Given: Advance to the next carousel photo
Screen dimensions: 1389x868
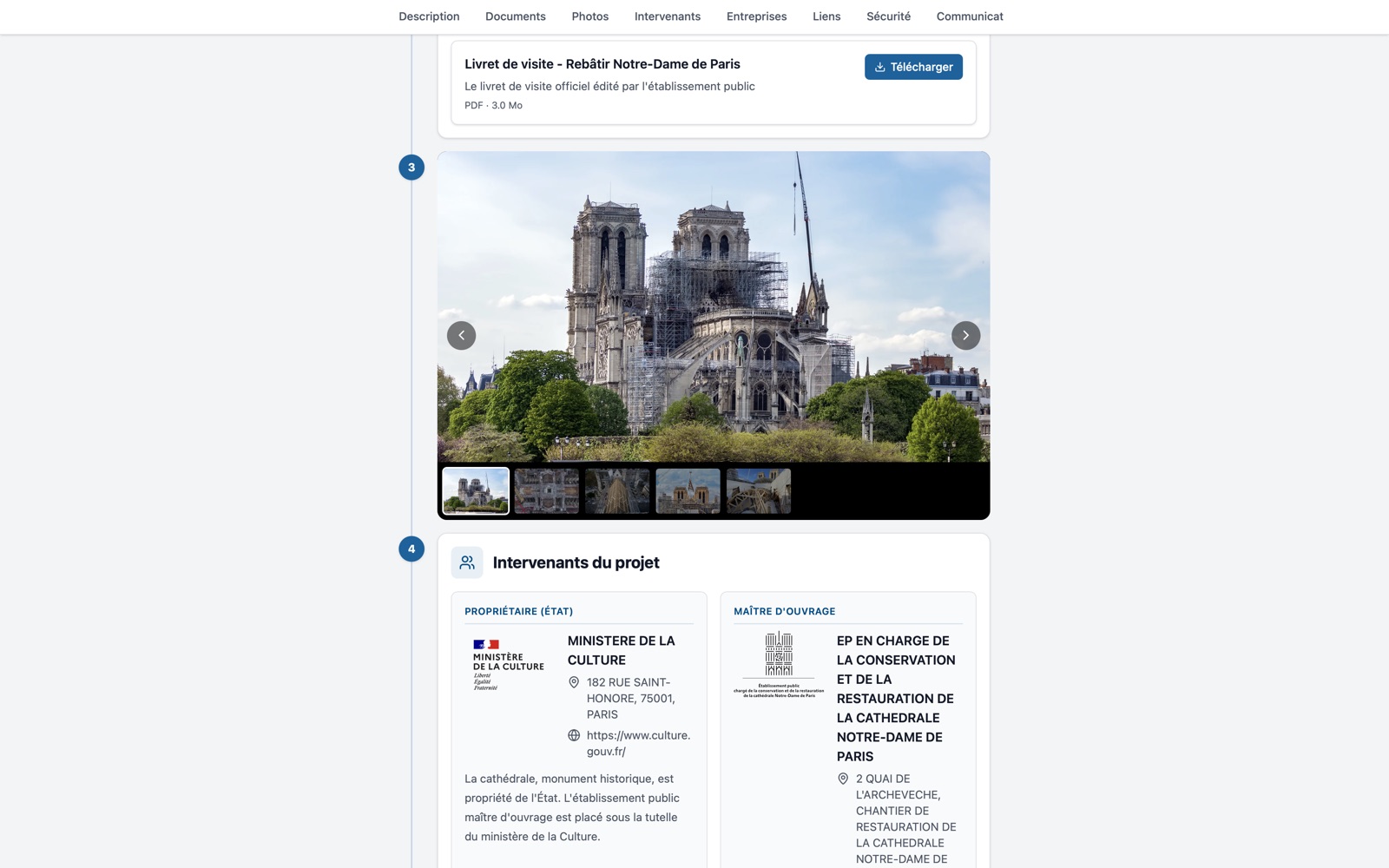Looking at the screenshot, I should [965, 335].
